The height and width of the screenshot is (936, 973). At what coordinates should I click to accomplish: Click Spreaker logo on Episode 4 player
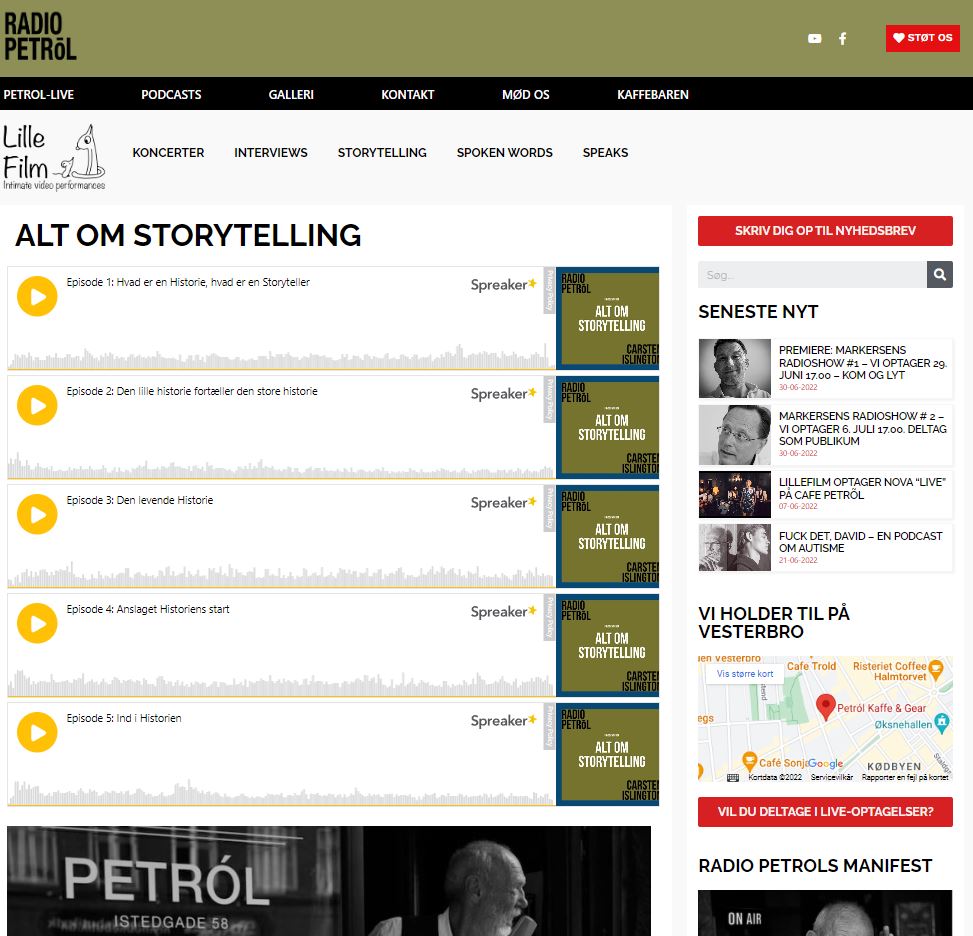pyautogui.click(x=503, y=612)
